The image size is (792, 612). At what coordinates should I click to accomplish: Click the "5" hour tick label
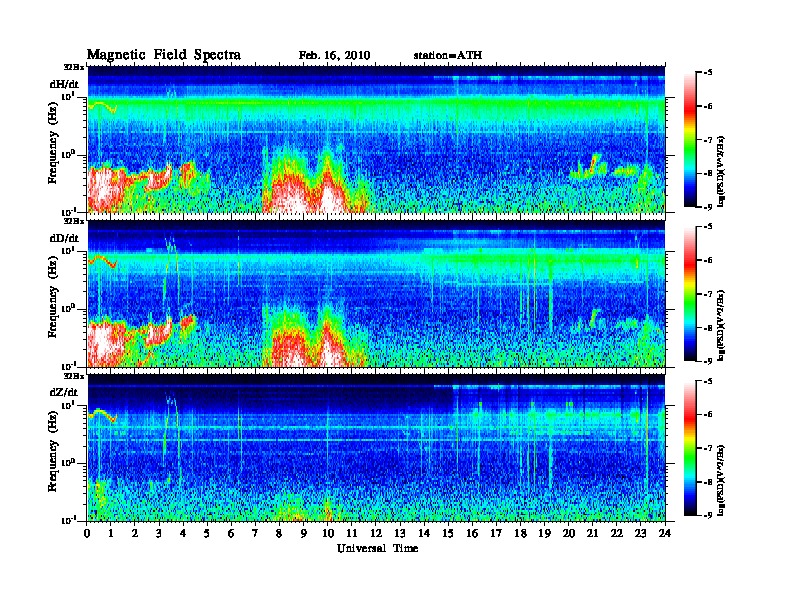207,534
